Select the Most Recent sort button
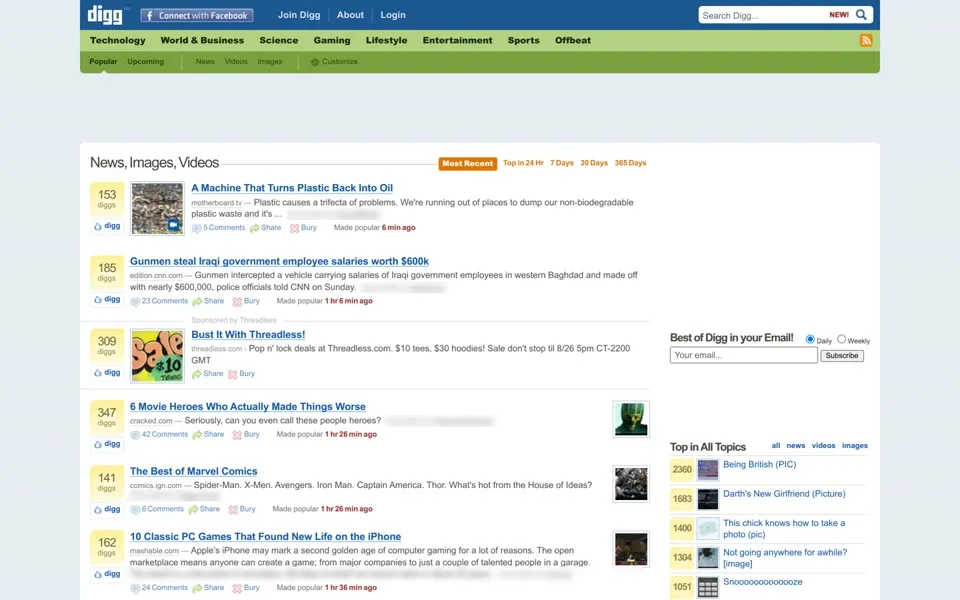Viewport: 960px width, 600px height. click(x=468, y=163)
